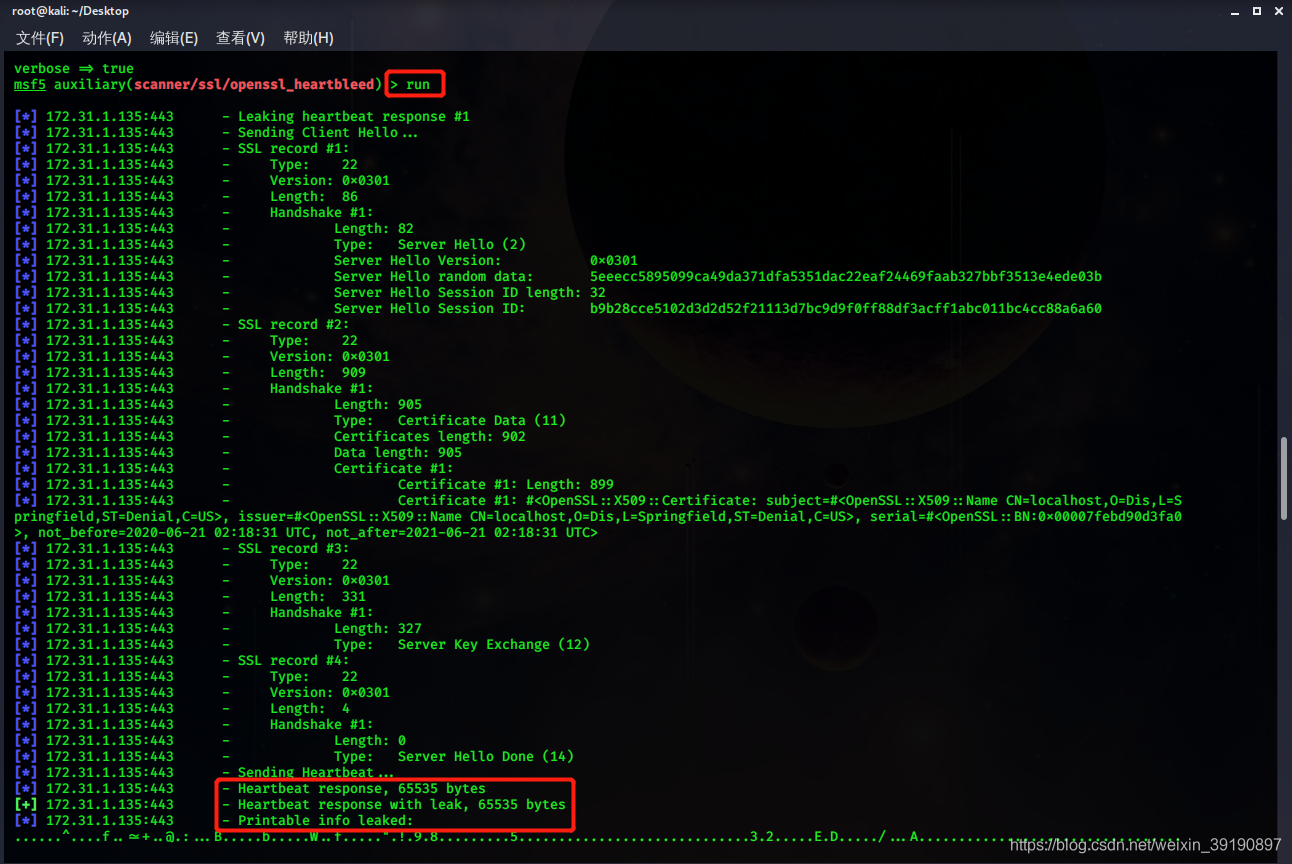The width and height of the screenshot is (1292, 864).
Task: Click the 'Length: 327' value
Action: (378, 629)
